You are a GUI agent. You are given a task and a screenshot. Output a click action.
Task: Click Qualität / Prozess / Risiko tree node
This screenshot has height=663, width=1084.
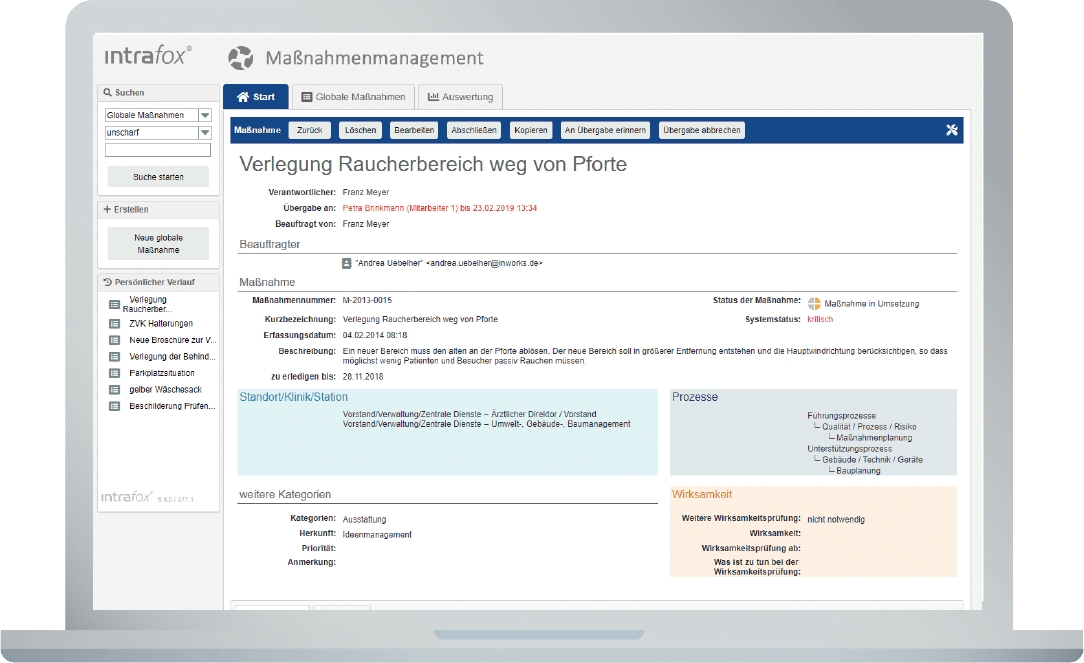coord(869,427)
